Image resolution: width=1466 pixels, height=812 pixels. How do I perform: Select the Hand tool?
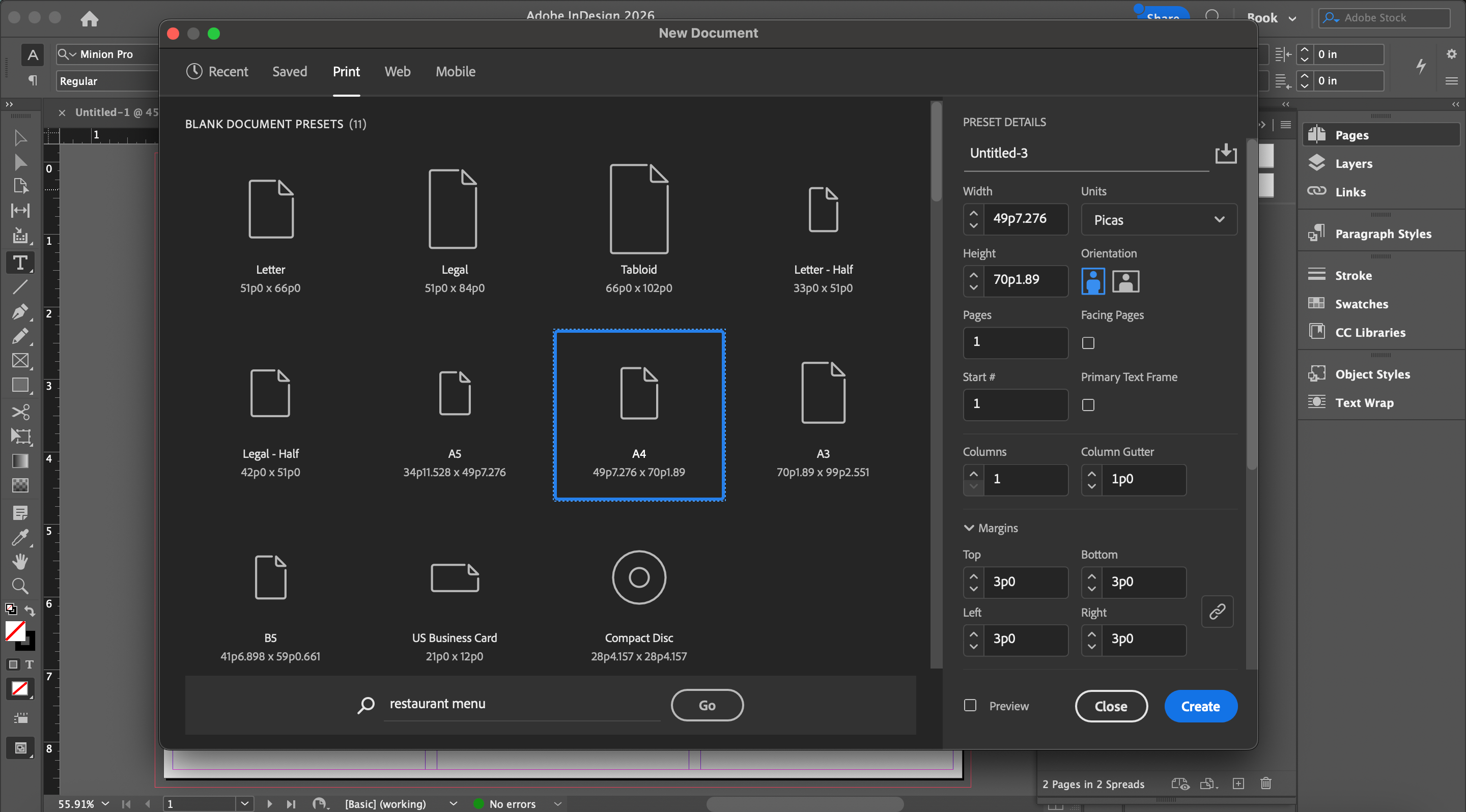pyautogui.click(x=20, y=561)
